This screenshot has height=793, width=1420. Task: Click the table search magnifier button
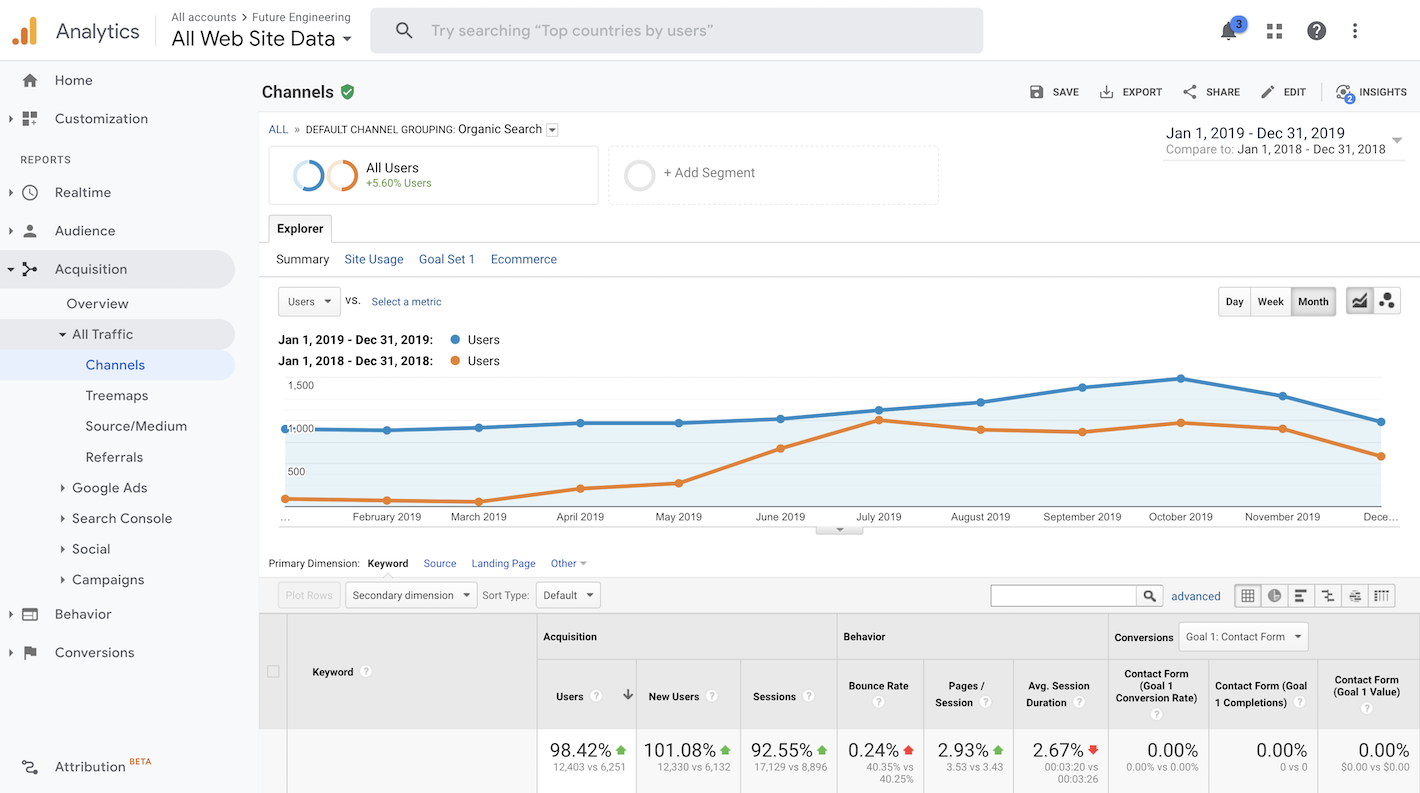click(1151, 596)
